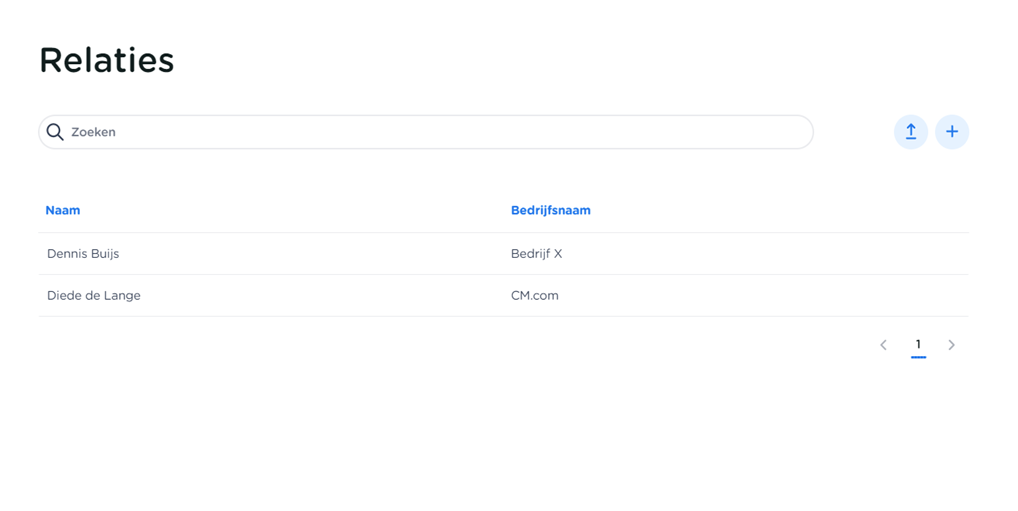Open the Dennis Buijs relation

[x=83, y=254]
